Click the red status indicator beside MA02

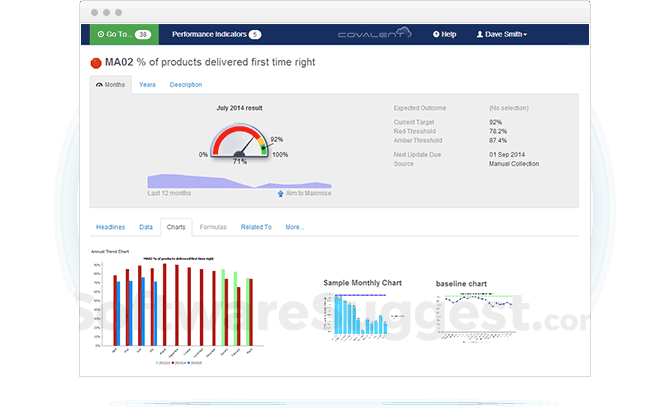96,63
